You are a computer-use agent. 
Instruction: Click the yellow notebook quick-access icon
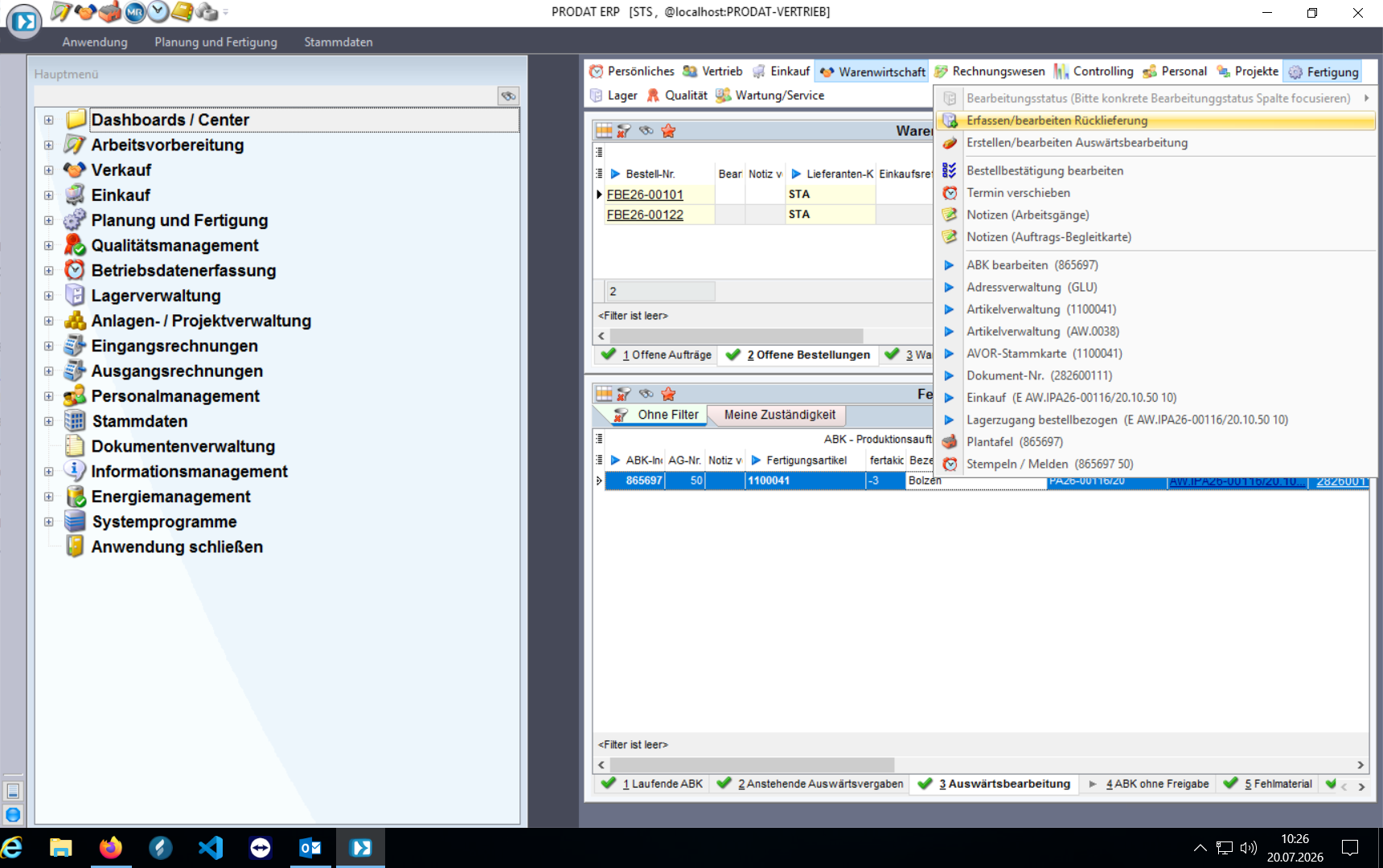coord(183,11)
